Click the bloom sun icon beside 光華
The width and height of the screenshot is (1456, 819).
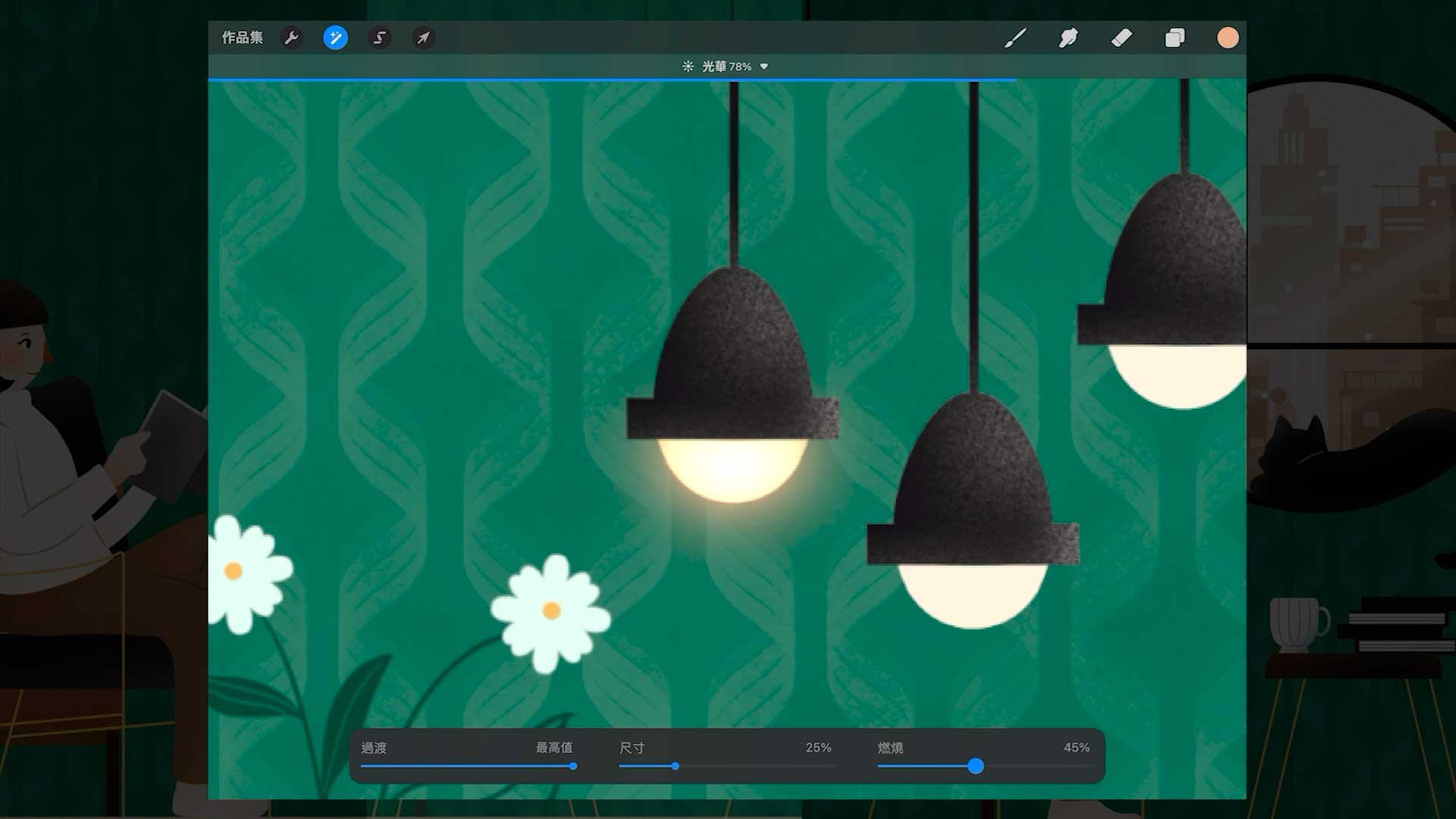(x=688, y=67)
